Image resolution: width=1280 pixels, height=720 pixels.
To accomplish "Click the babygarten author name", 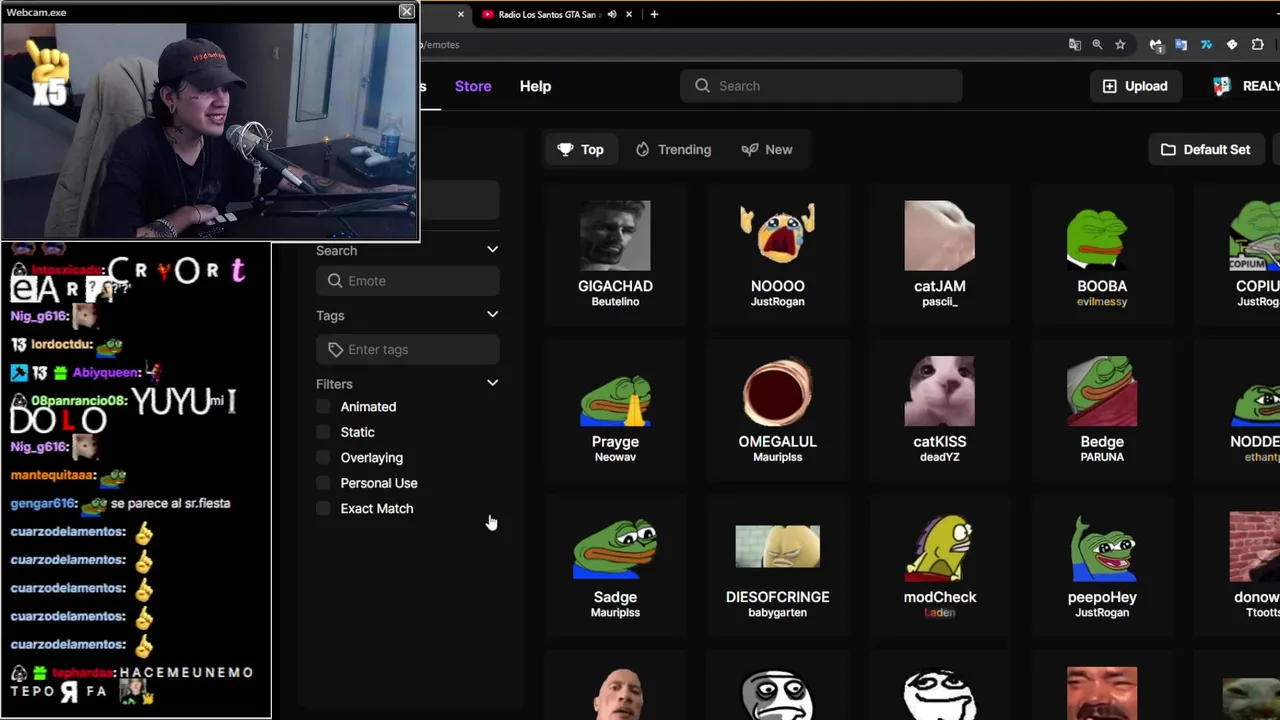I will click(777, 612).
